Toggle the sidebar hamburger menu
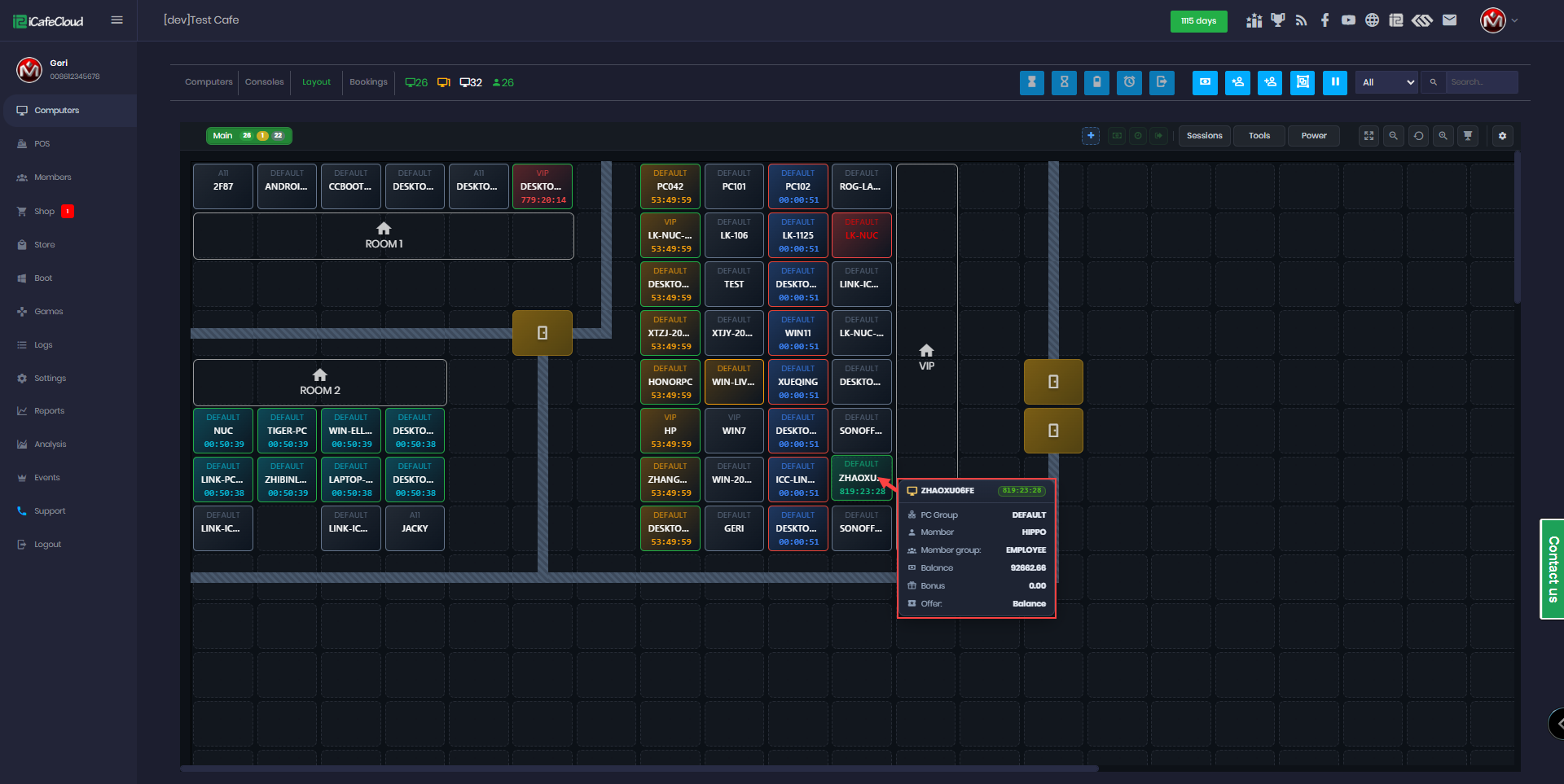Image resolution: width=1564 pixels, height=784 pixels. point(116,20)
